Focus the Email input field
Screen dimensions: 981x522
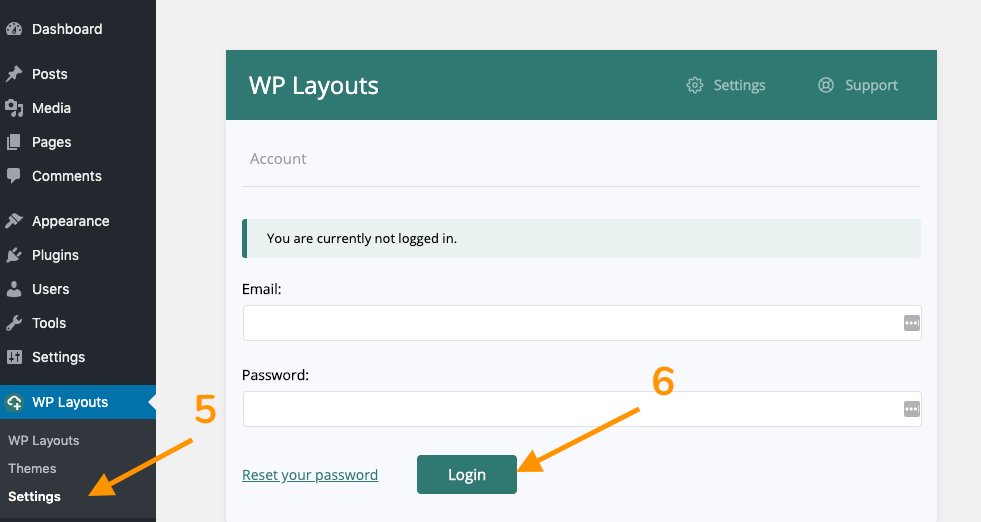point(582,323)
